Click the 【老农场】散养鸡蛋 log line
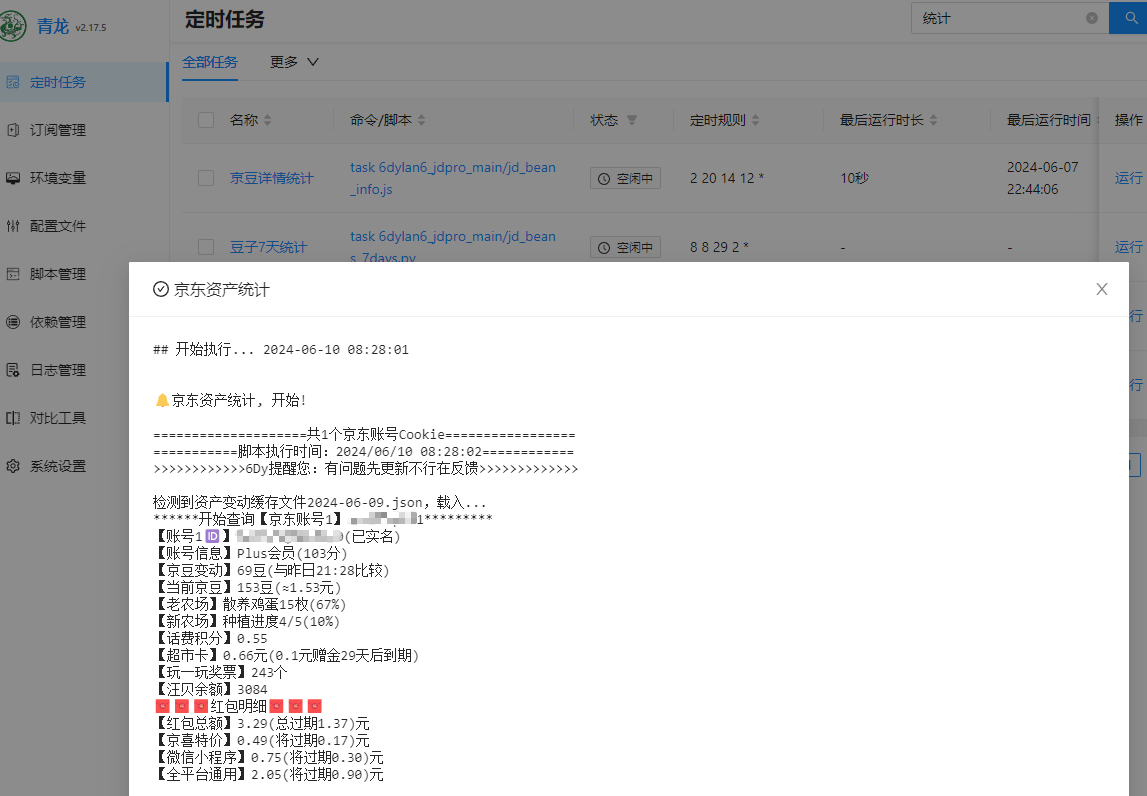Screen dimensions: 1147x796 click(249, 604)
